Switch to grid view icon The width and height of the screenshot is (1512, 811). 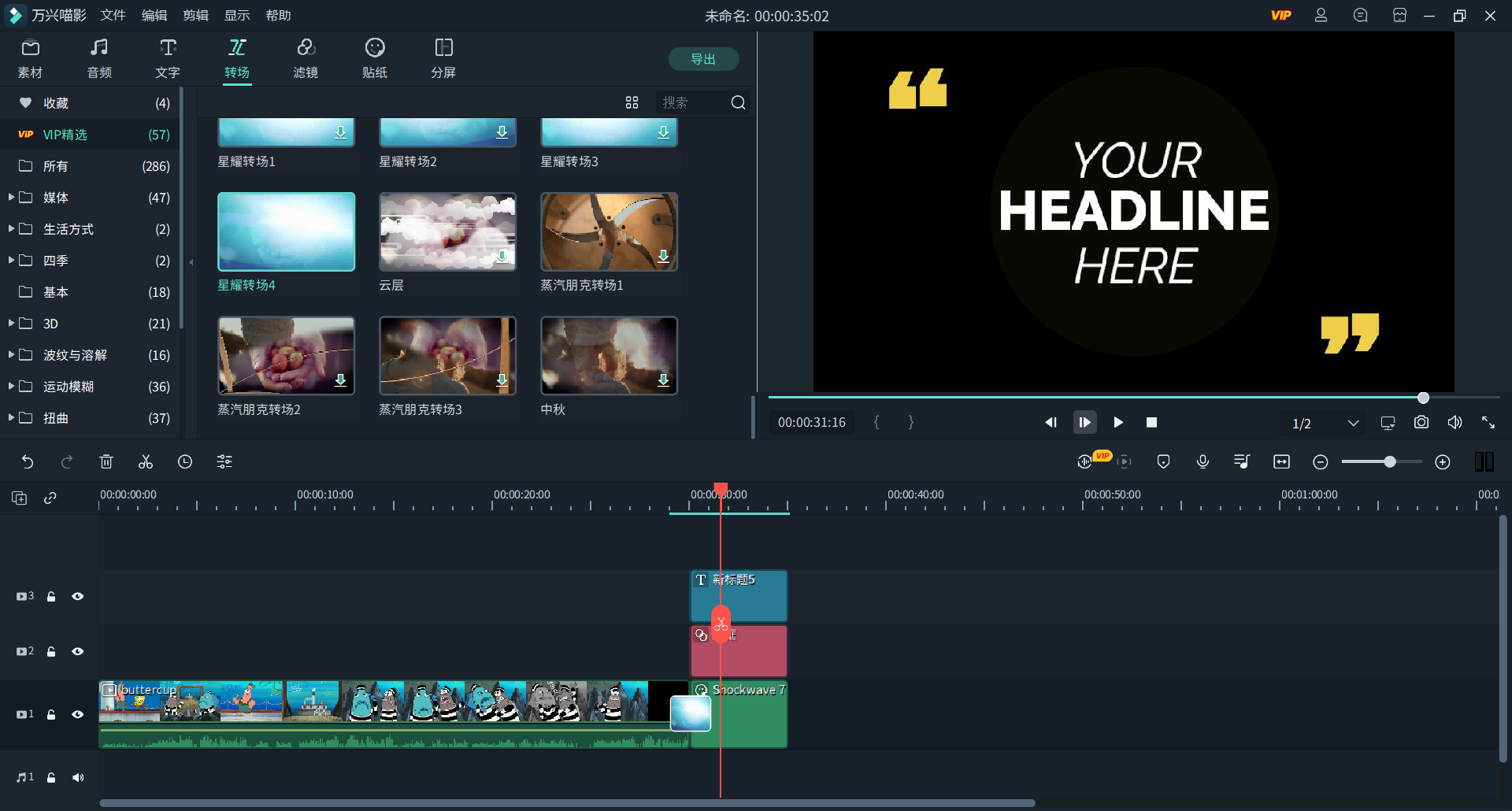pos(632,102)
